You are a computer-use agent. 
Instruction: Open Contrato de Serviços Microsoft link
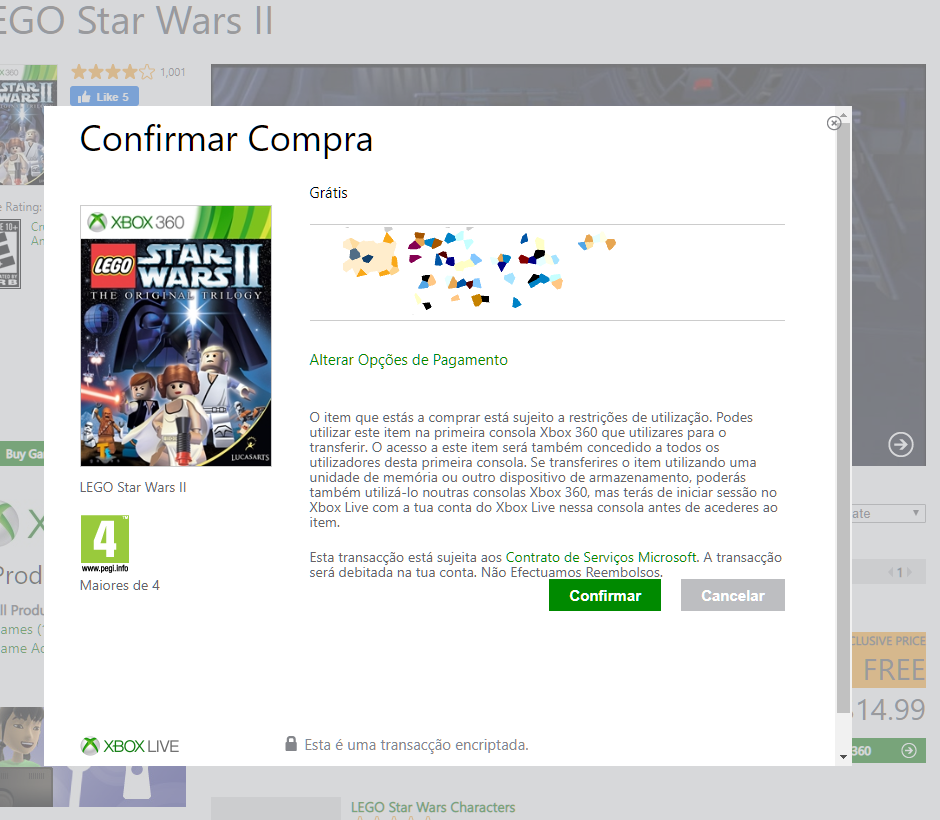point(601,557)
